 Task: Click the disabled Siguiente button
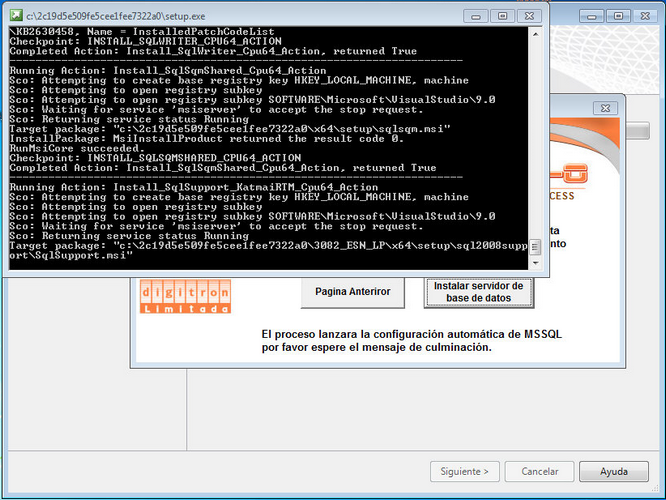(x=465, y=472)
